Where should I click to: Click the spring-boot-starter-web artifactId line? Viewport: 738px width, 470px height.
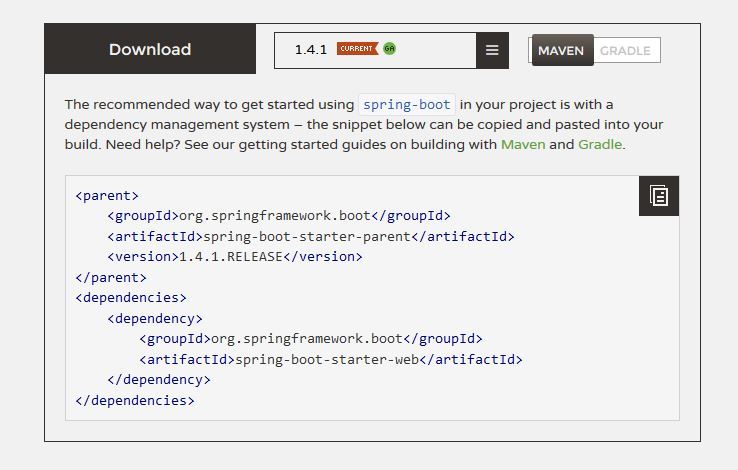click(331, 359)
